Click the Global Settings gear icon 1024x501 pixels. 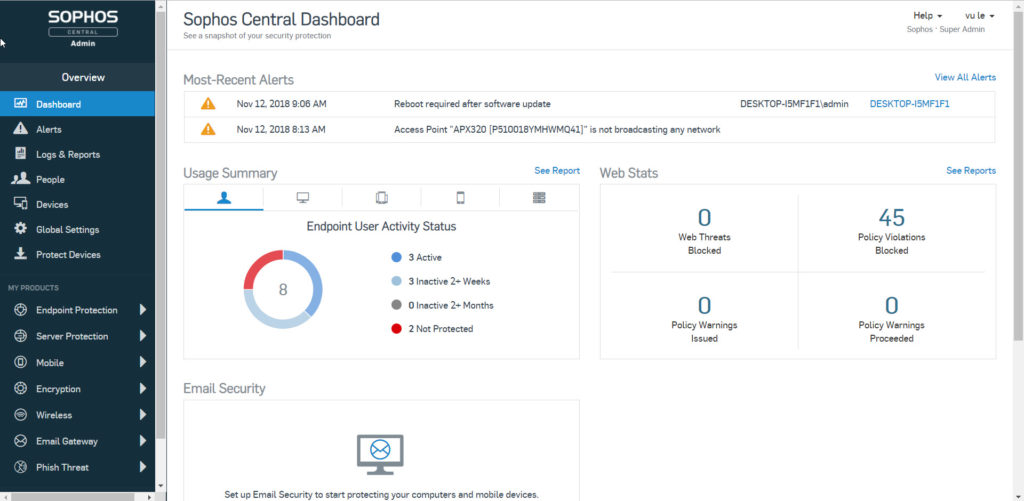[20, 229]
